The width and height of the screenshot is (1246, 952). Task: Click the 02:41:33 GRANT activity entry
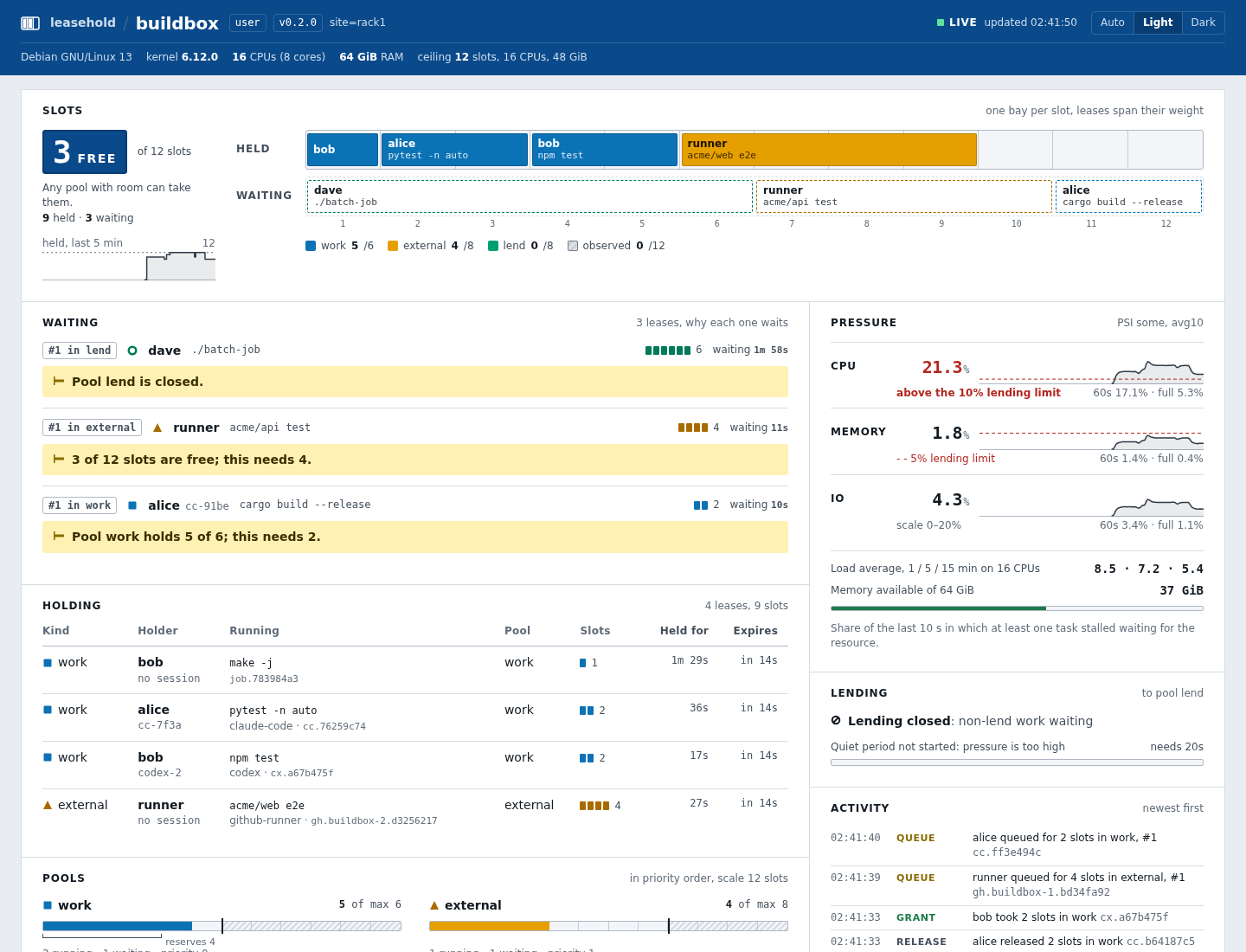[x=1017, y=917]
